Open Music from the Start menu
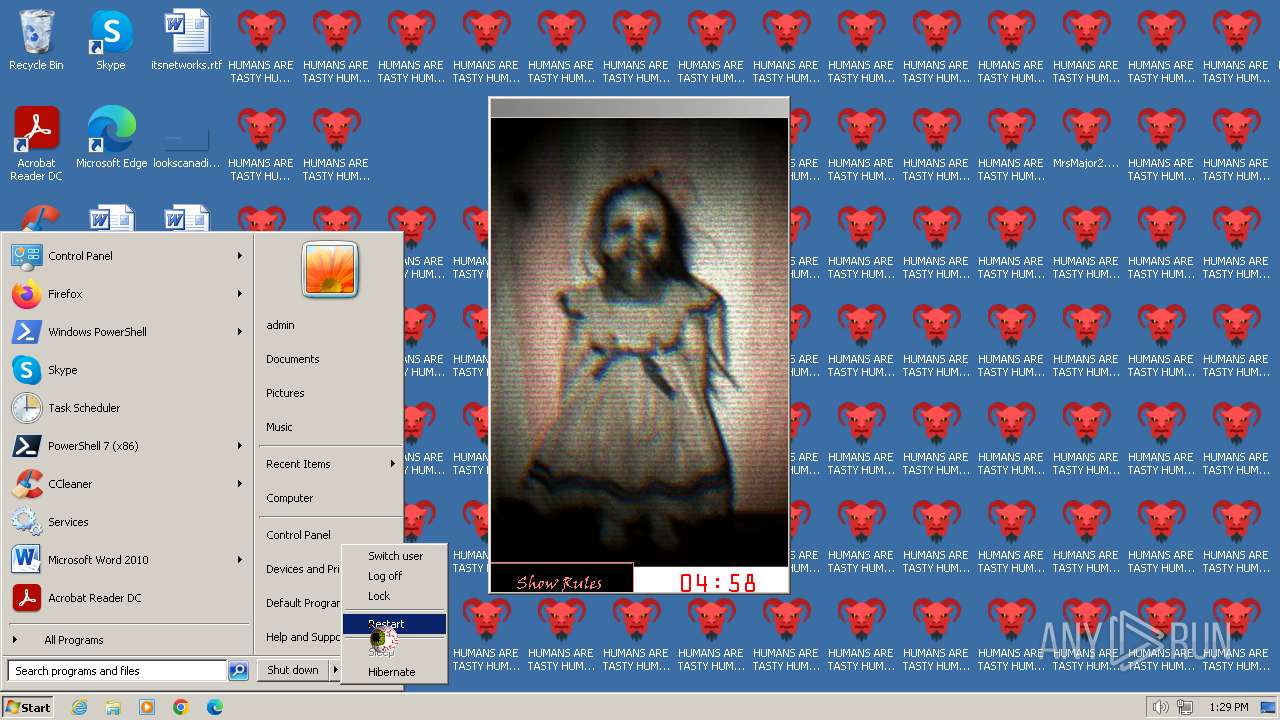 (x=279, y=427)
